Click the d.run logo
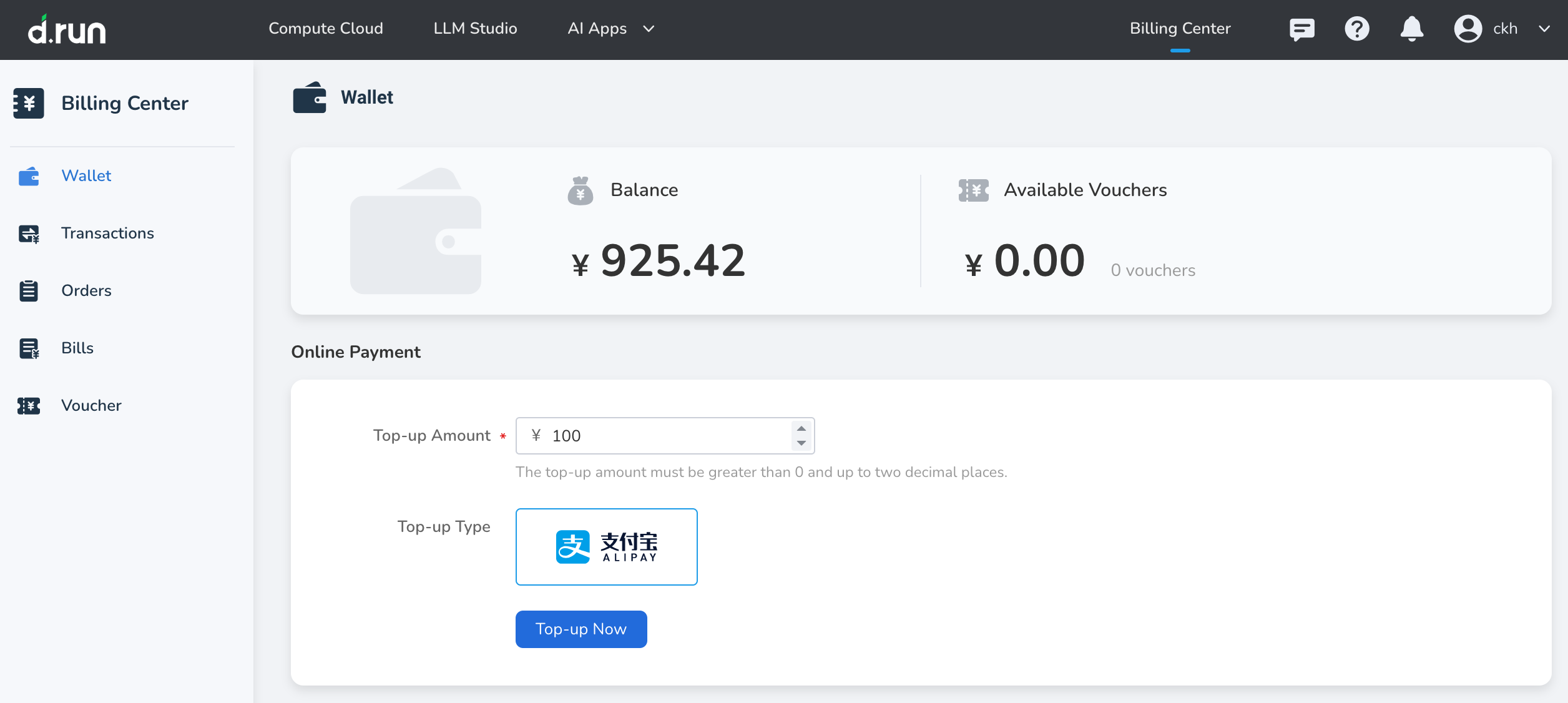 (67, 29)
